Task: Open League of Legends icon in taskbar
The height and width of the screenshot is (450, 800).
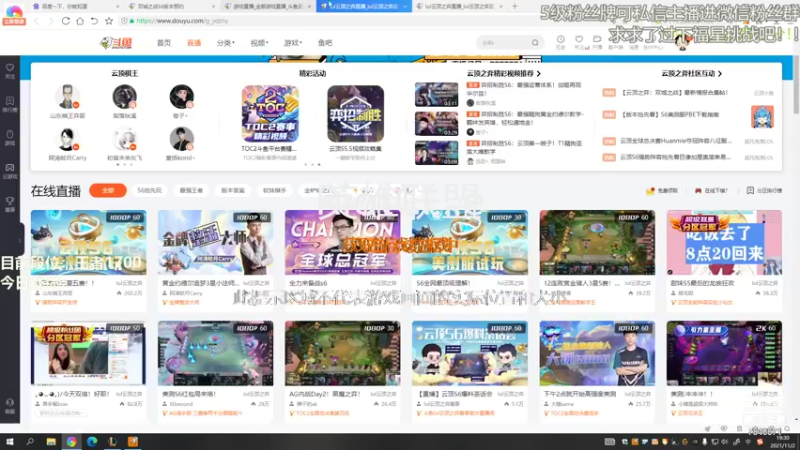Action: (112, 442)
